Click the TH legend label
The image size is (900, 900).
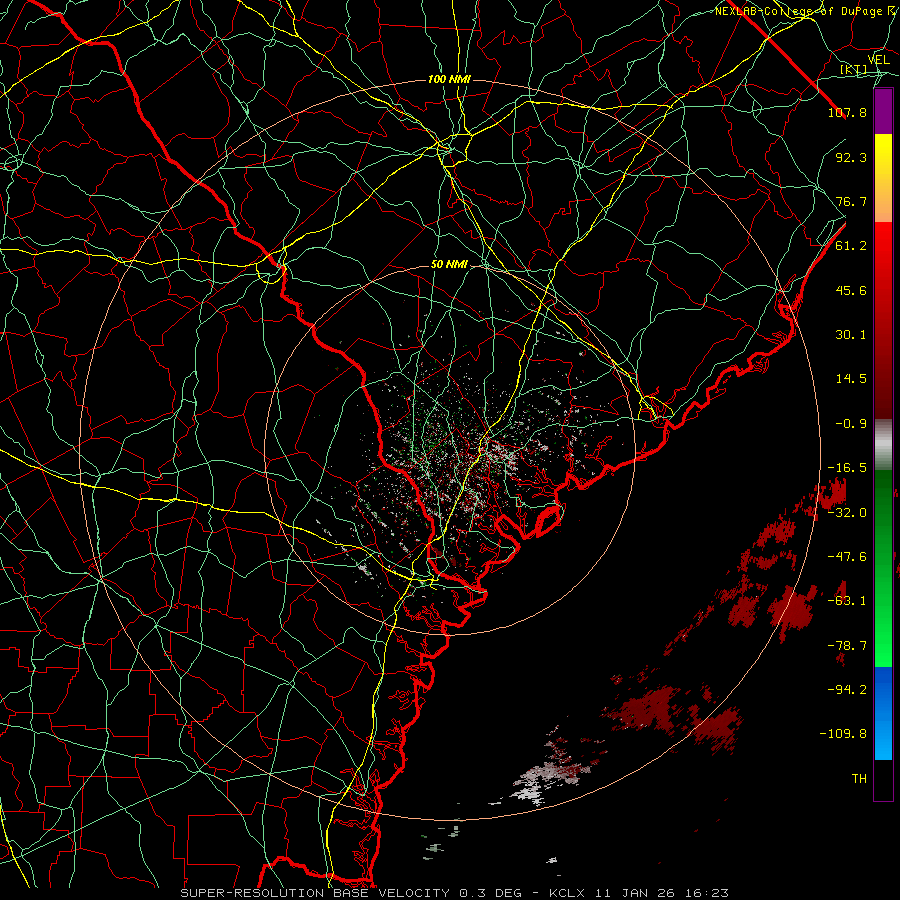click(x=859, y=779)
